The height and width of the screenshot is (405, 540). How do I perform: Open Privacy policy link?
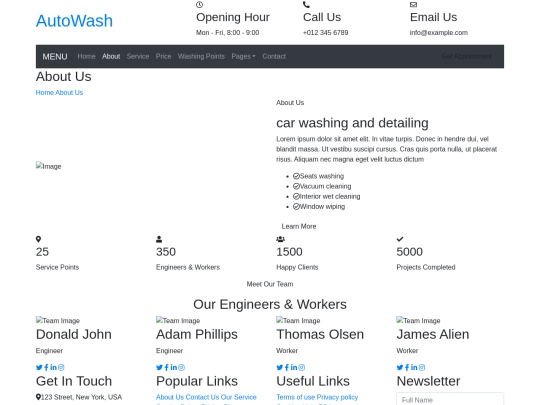(x=337, y=397)
